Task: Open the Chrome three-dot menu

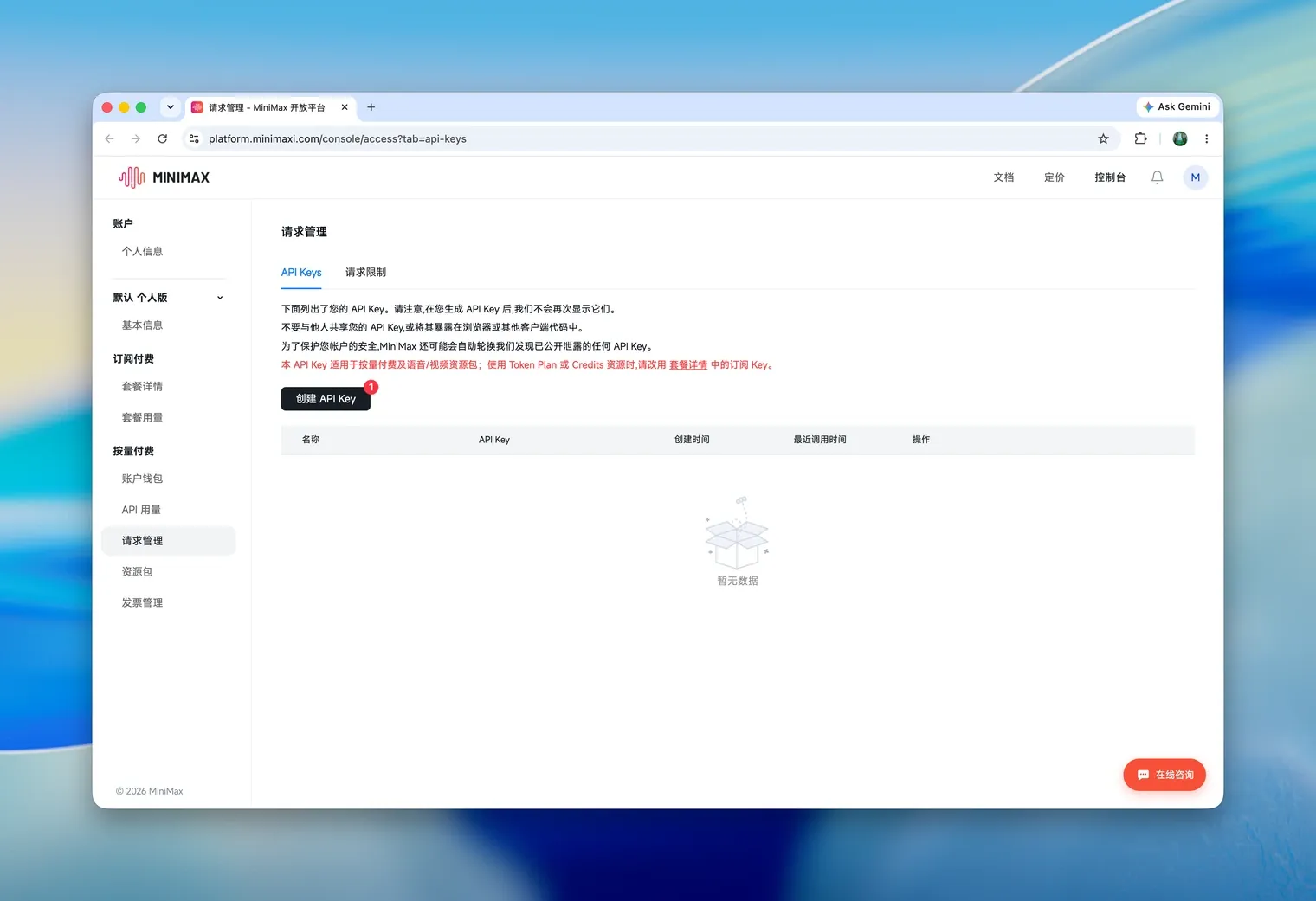Action: pos(1206,138)
